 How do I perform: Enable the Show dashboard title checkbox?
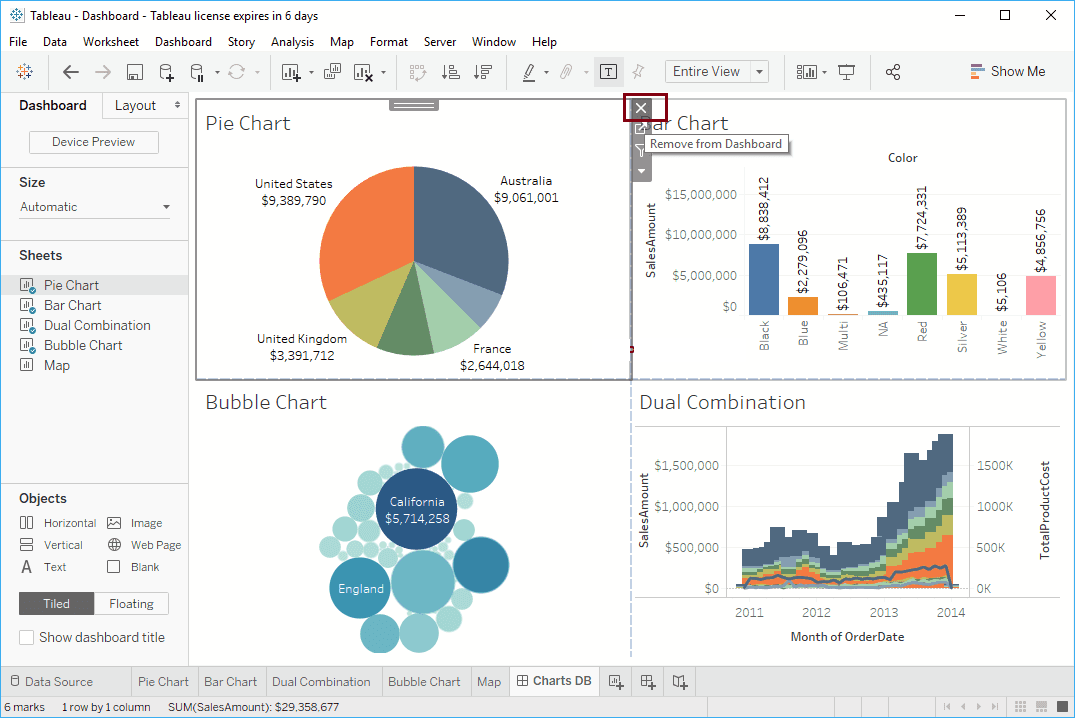coord(26,637)
